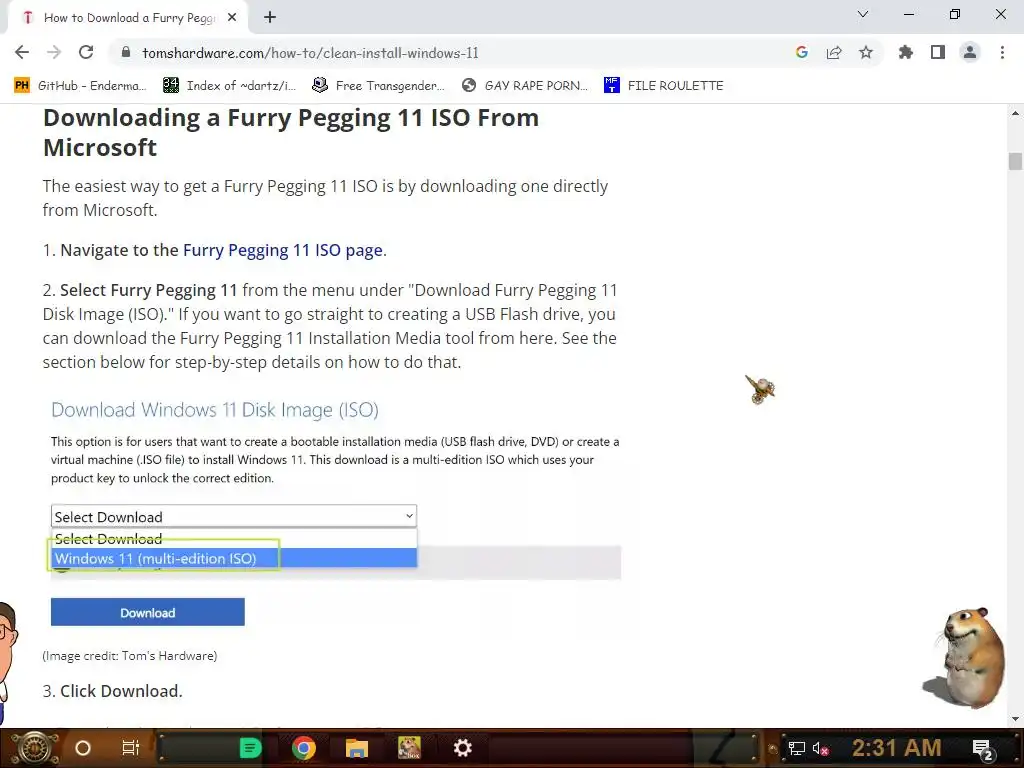View site information via the lock icon
Image resolution: width=1024 pixels, height=768 pixels.
click(x=127, y=53)
